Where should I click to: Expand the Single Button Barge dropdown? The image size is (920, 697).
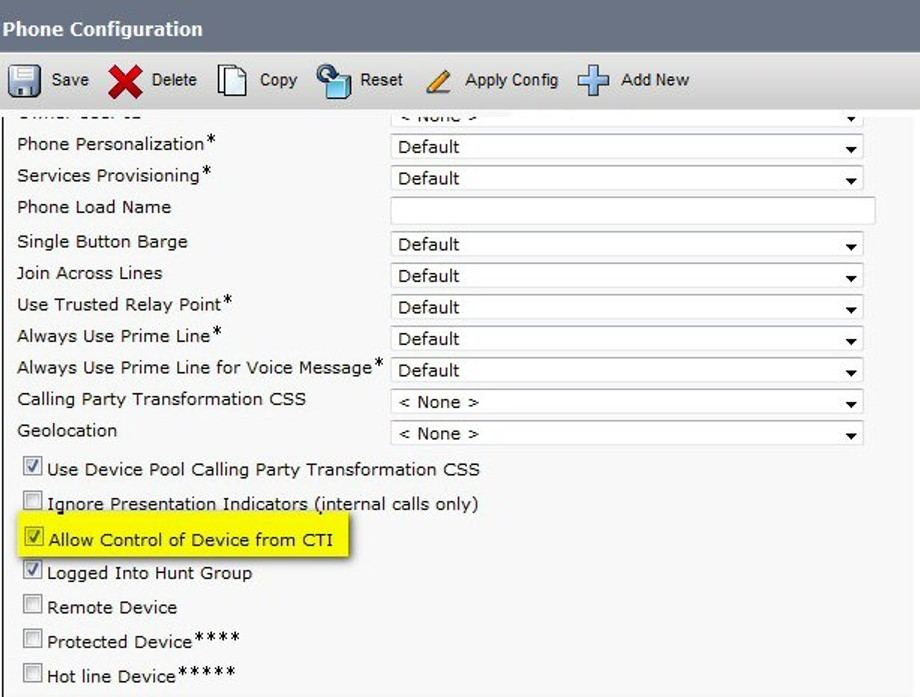[x=626, y=245]
